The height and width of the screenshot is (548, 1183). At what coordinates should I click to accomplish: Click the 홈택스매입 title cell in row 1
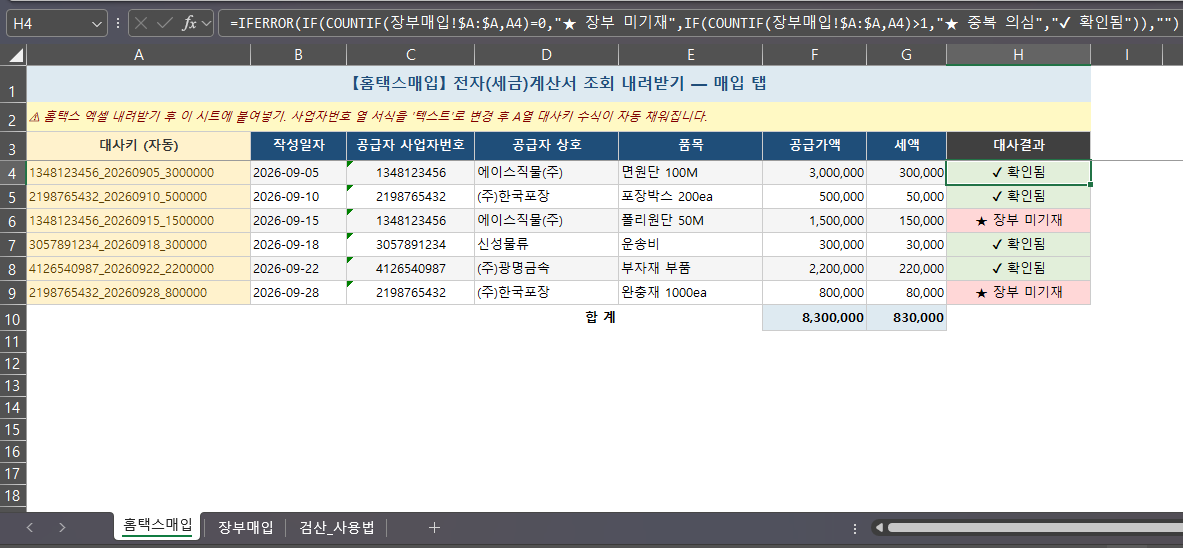coord(558,84)
